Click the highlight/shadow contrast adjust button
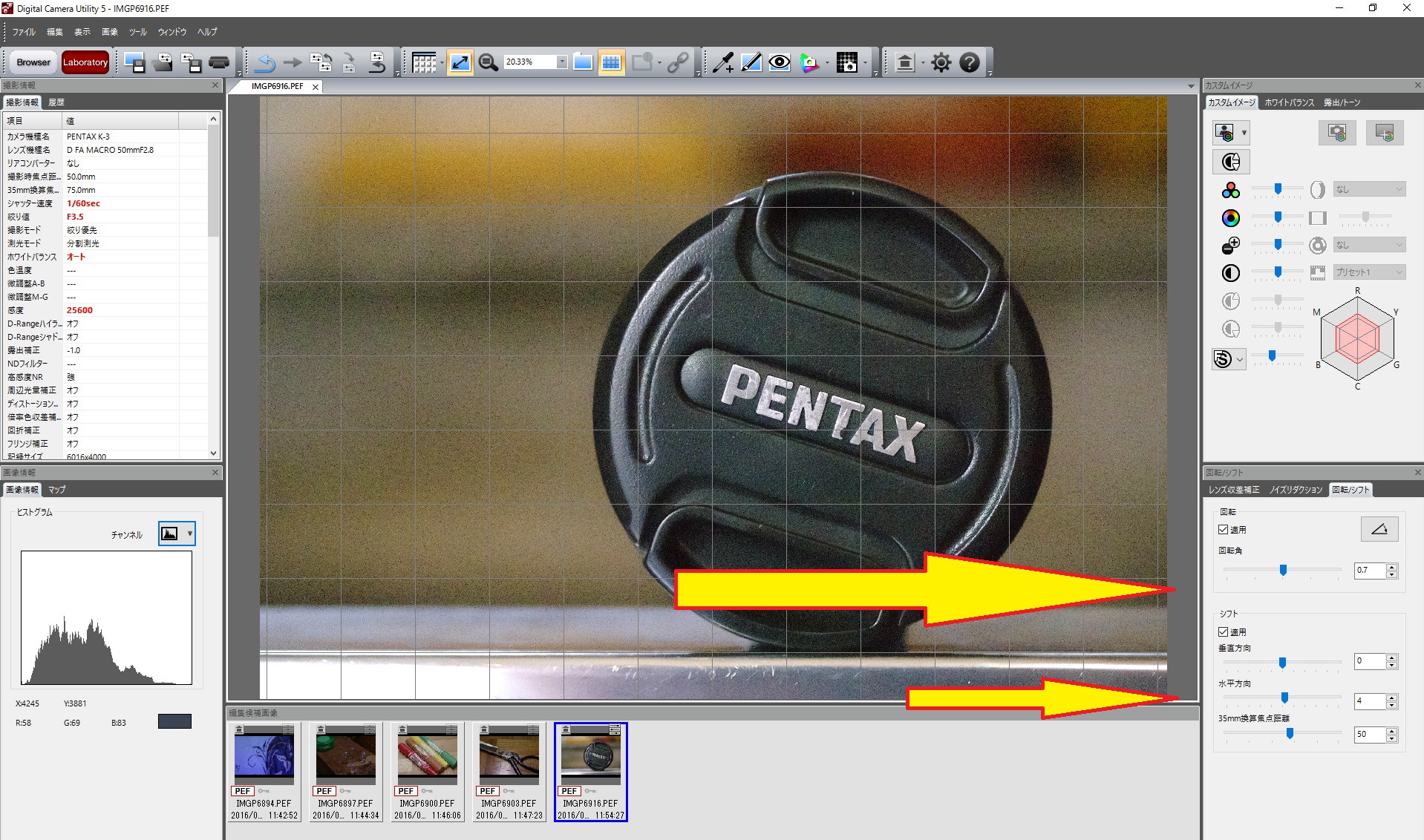 click(1231, 161)
